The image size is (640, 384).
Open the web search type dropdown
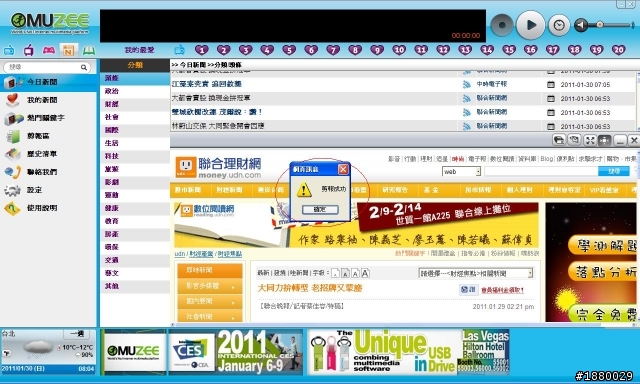pyautogui.click(x=462, y=172)
